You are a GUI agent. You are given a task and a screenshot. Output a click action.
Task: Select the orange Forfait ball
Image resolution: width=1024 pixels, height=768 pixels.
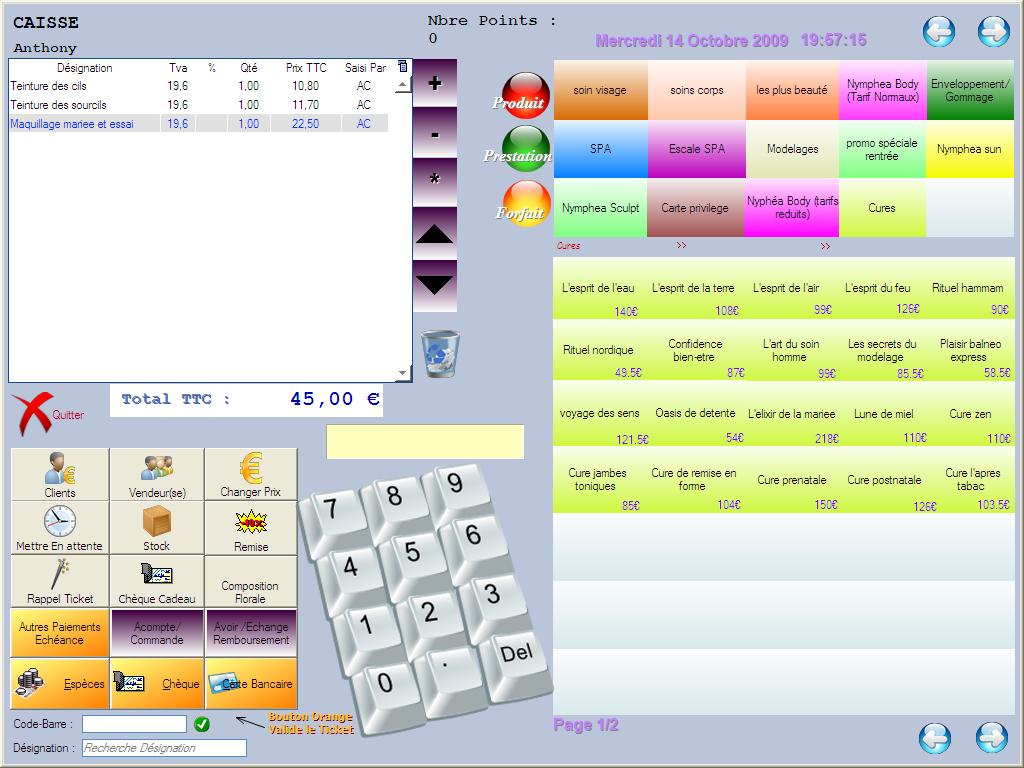click(525, 205)
